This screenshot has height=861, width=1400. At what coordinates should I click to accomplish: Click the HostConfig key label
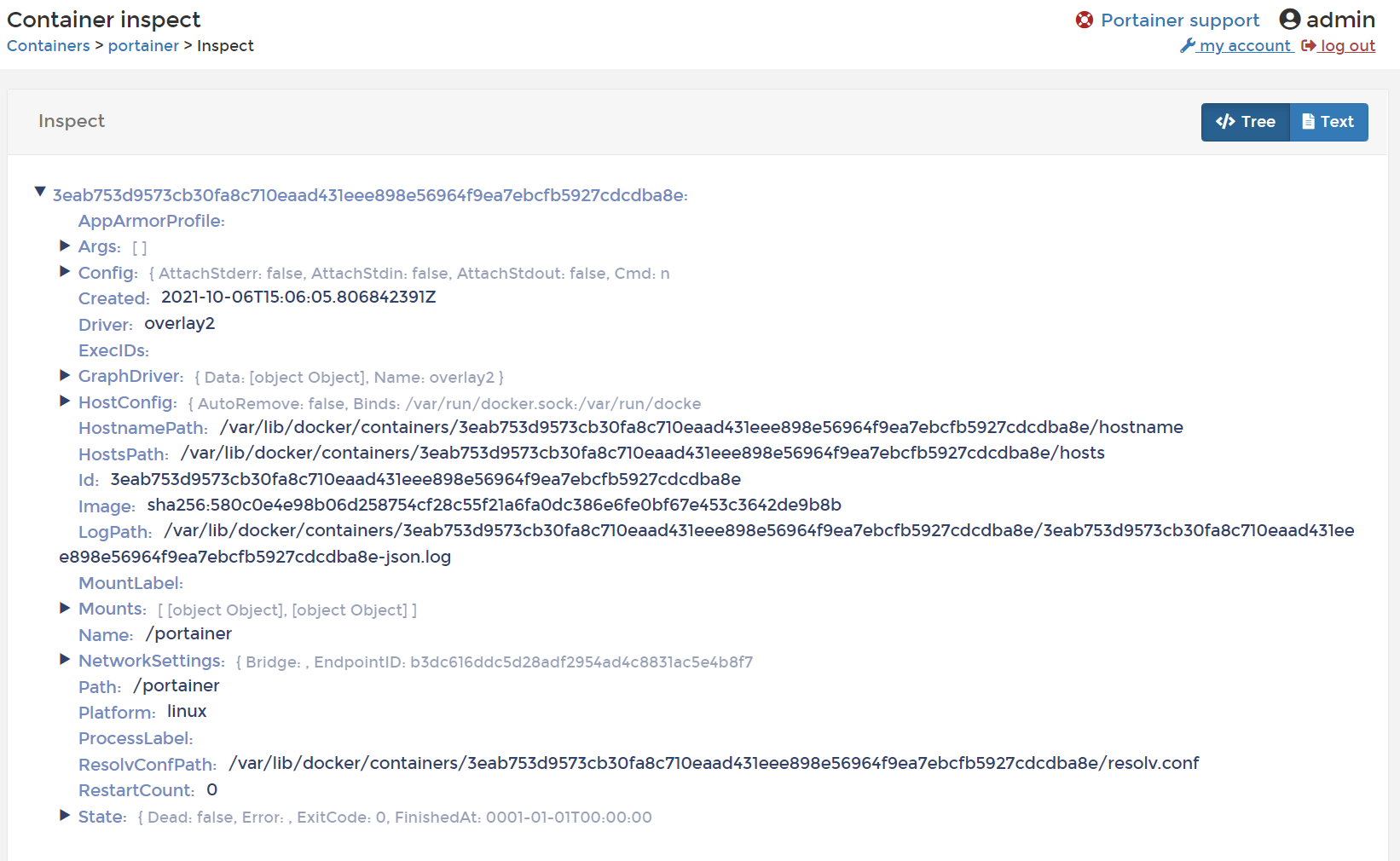click(128, 402)
